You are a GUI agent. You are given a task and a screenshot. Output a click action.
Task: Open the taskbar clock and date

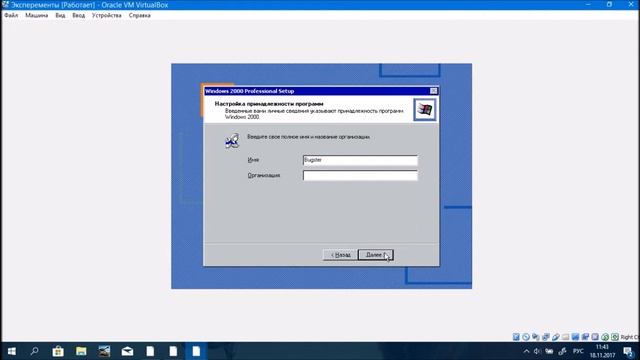pyautogui.click(x=602, y=351)
